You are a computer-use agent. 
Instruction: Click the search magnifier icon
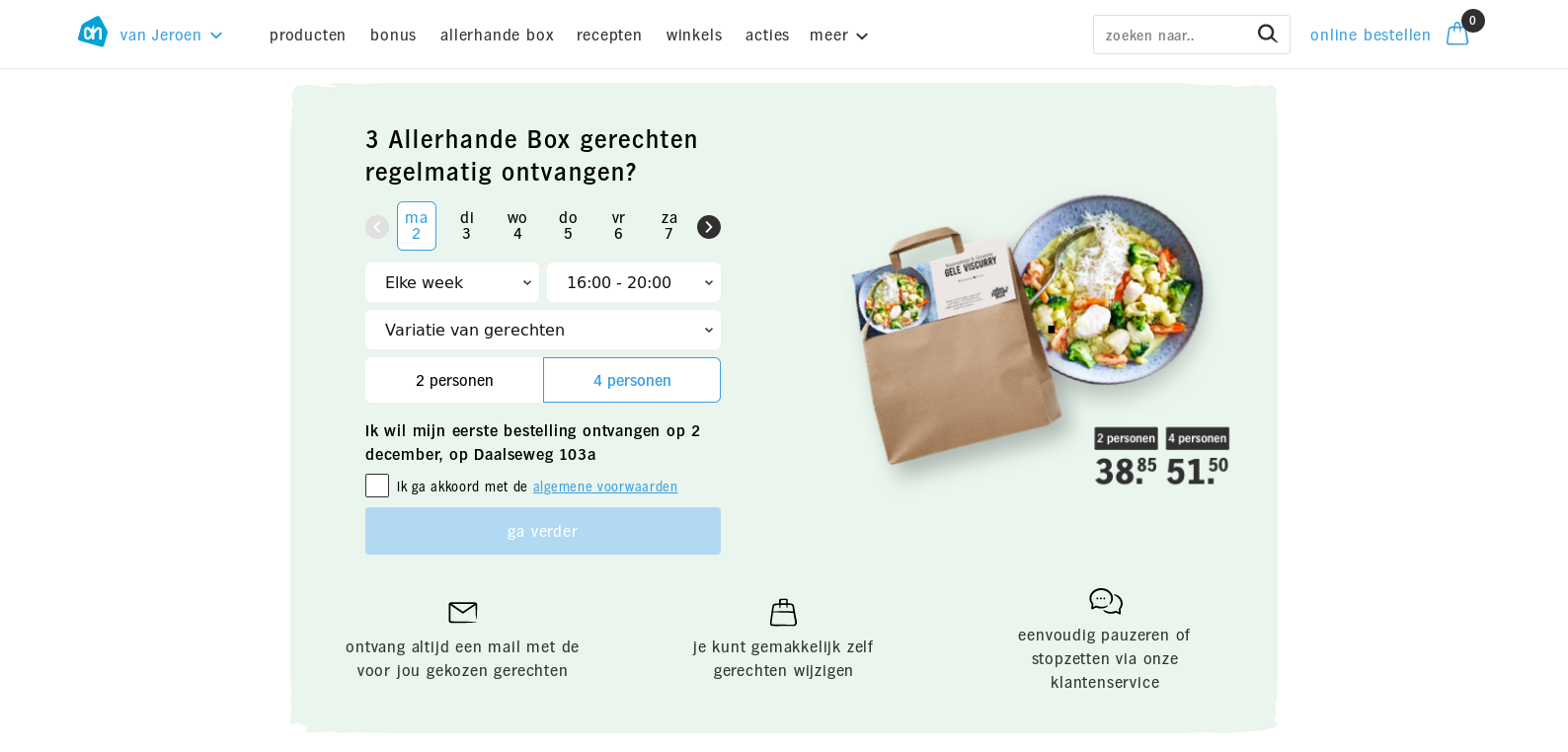(1267, 35)
